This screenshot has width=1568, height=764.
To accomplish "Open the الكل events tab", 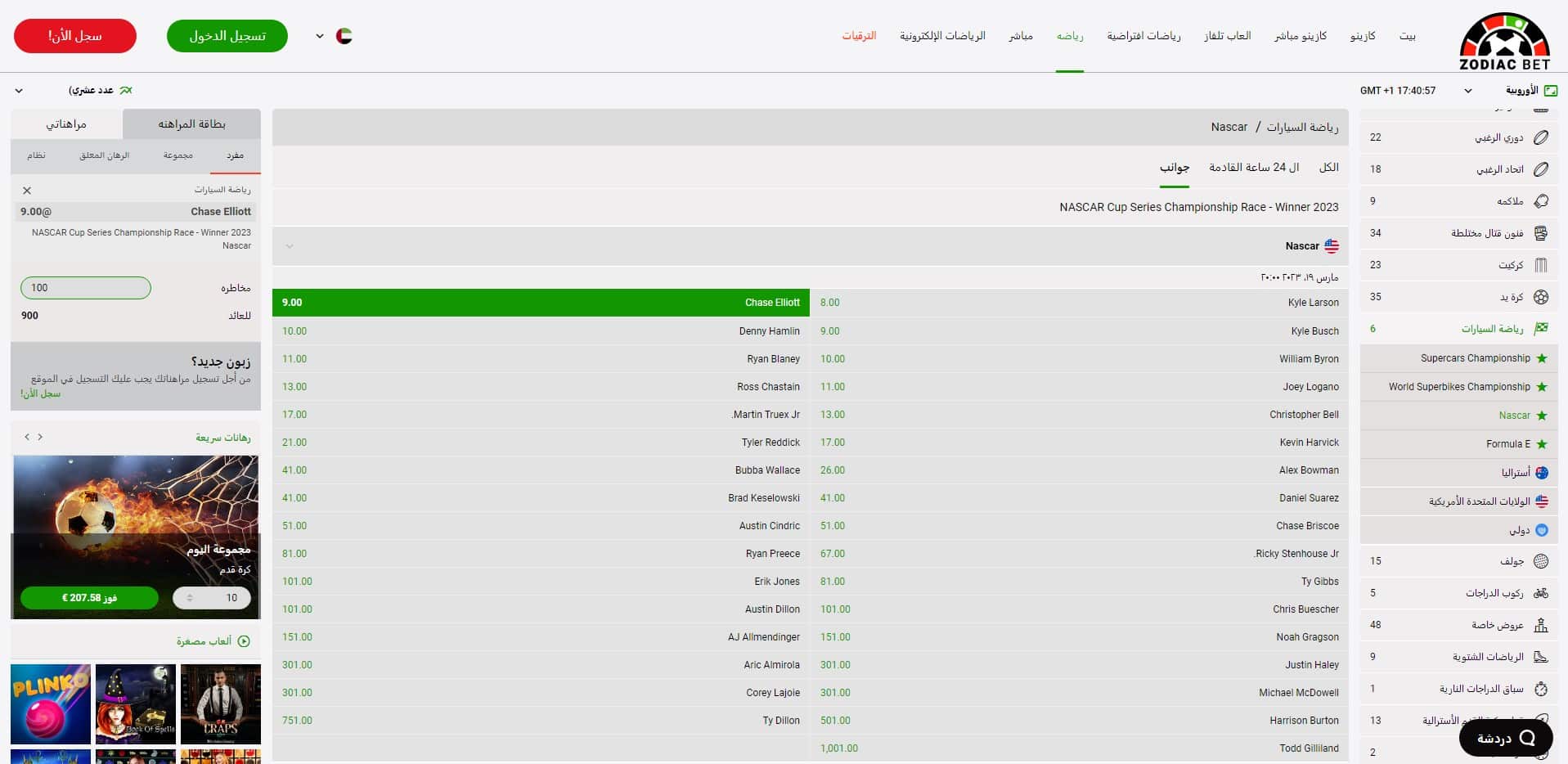I will (x=1328, y=168).
